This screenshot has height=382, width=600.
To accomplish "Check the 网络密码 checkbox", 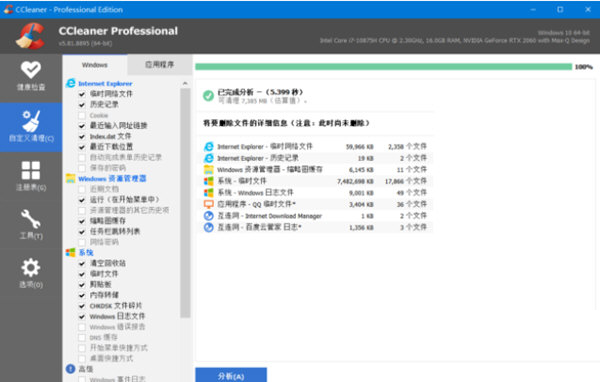I will tap(82, 242).
